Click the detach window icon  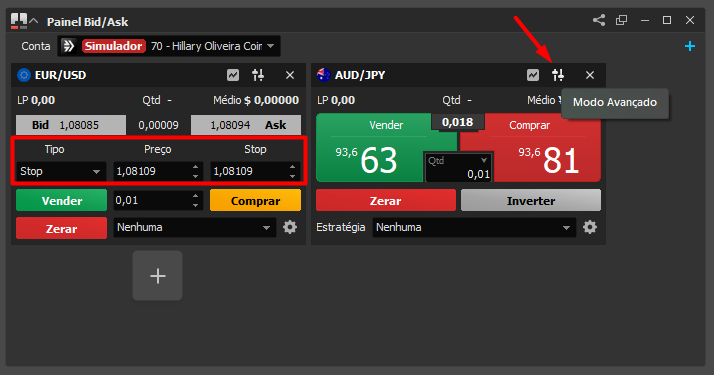coord(622,20)
